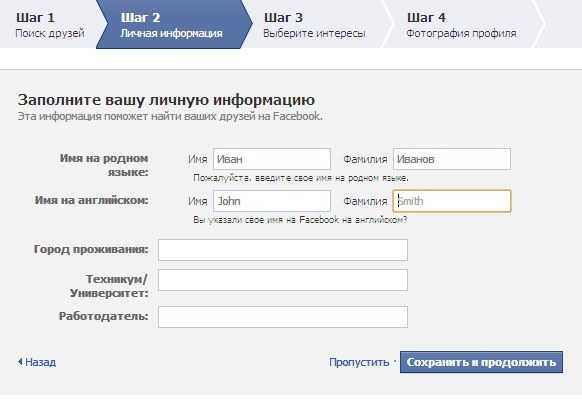Select the Шаг 2 Личная информация step
Viewport: 582px width, 400px height.
(171, 25)
